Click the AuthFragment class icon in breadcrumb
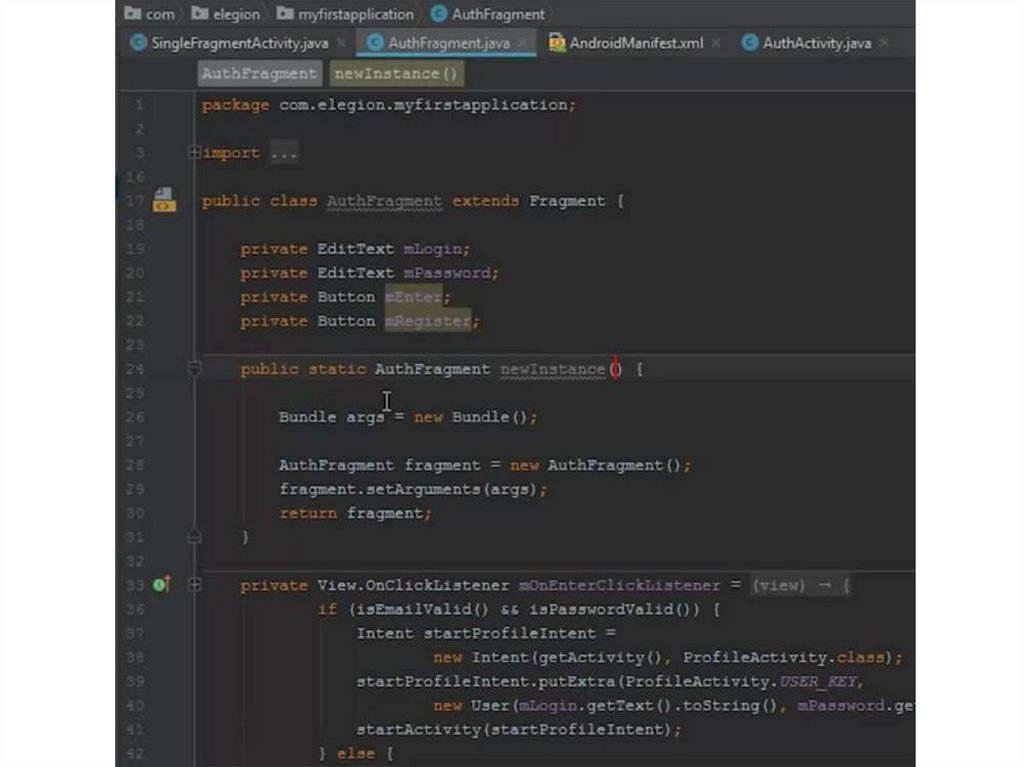Viewport: 1024px width, 767px height. (438, 14)
